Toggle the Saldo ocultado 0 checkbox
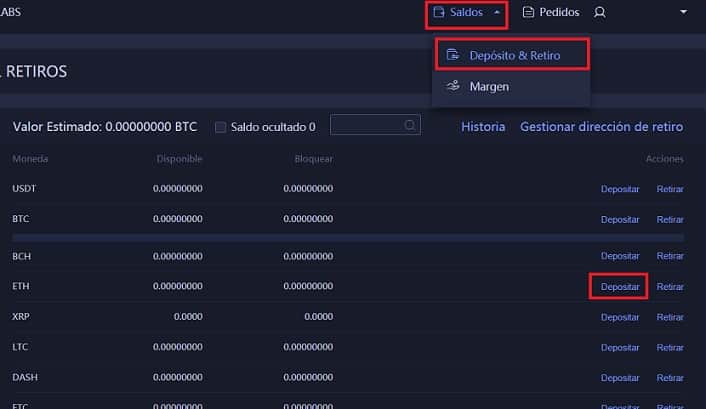 coord(220,127)
